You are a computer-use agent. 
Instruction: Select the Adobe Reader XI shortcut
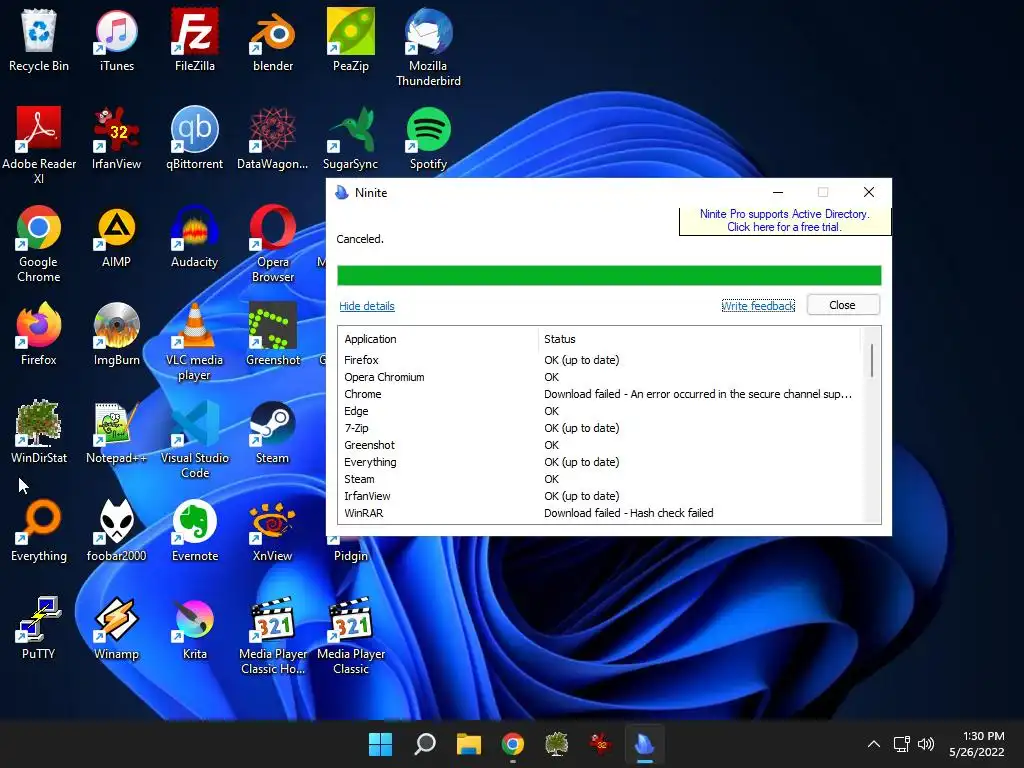pos(39,146)
